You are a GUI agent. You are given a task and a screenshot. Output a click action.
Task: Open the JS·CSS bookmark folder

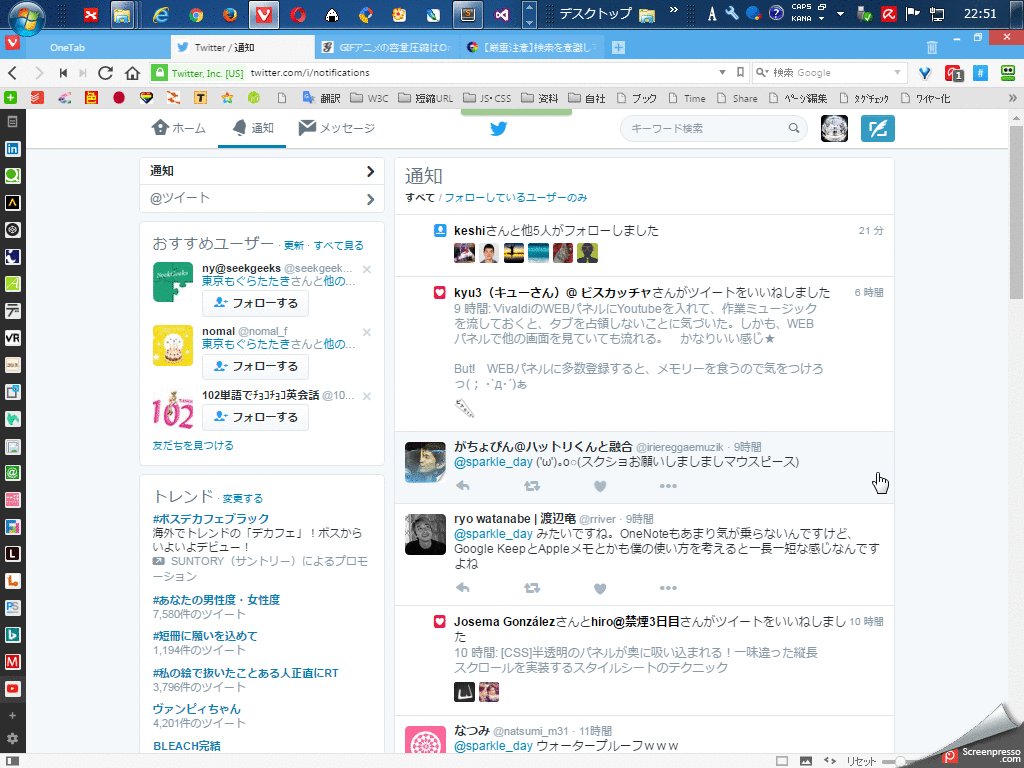(x=487, y=98)
